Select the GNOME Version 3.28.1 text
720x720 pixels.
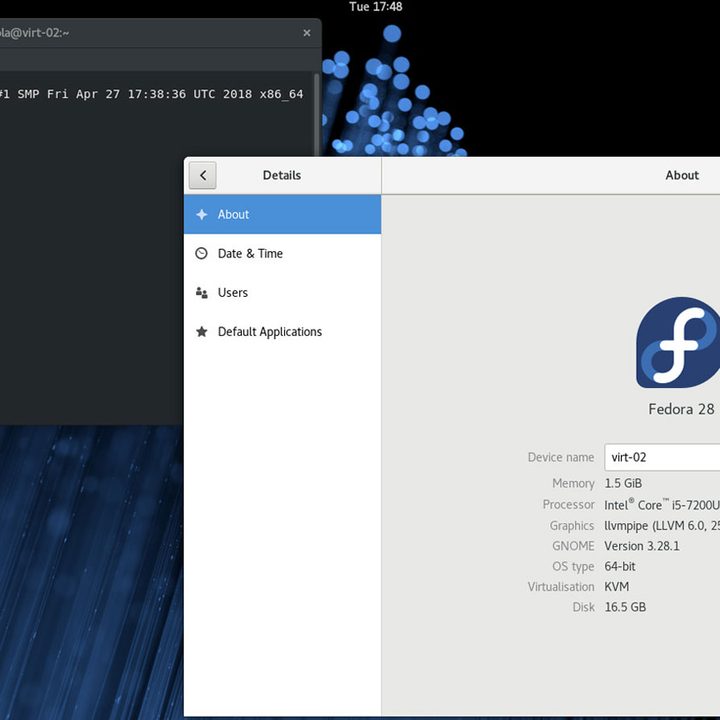[x=641, y=546]
